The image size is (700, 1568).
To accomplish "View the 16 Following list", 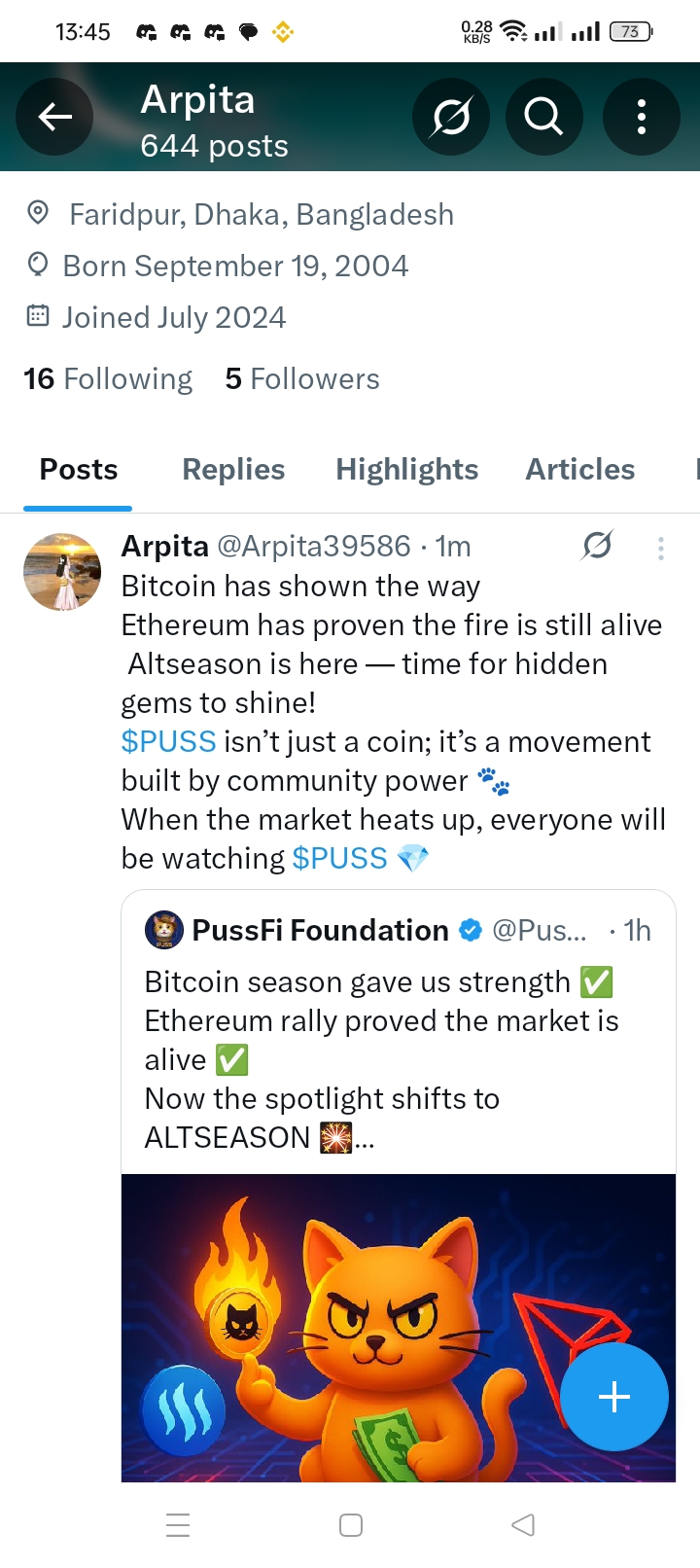I will point(108,378).
